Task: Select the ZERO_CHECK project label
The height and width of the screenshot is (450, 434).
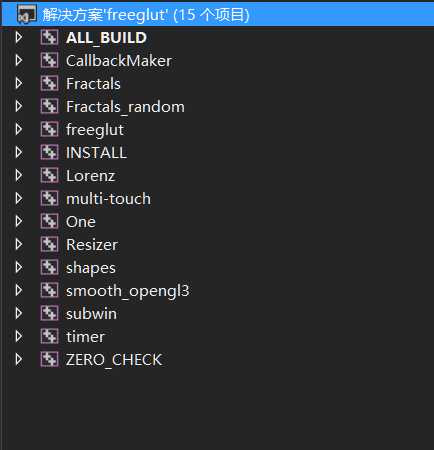Action: tap(114, 360)
